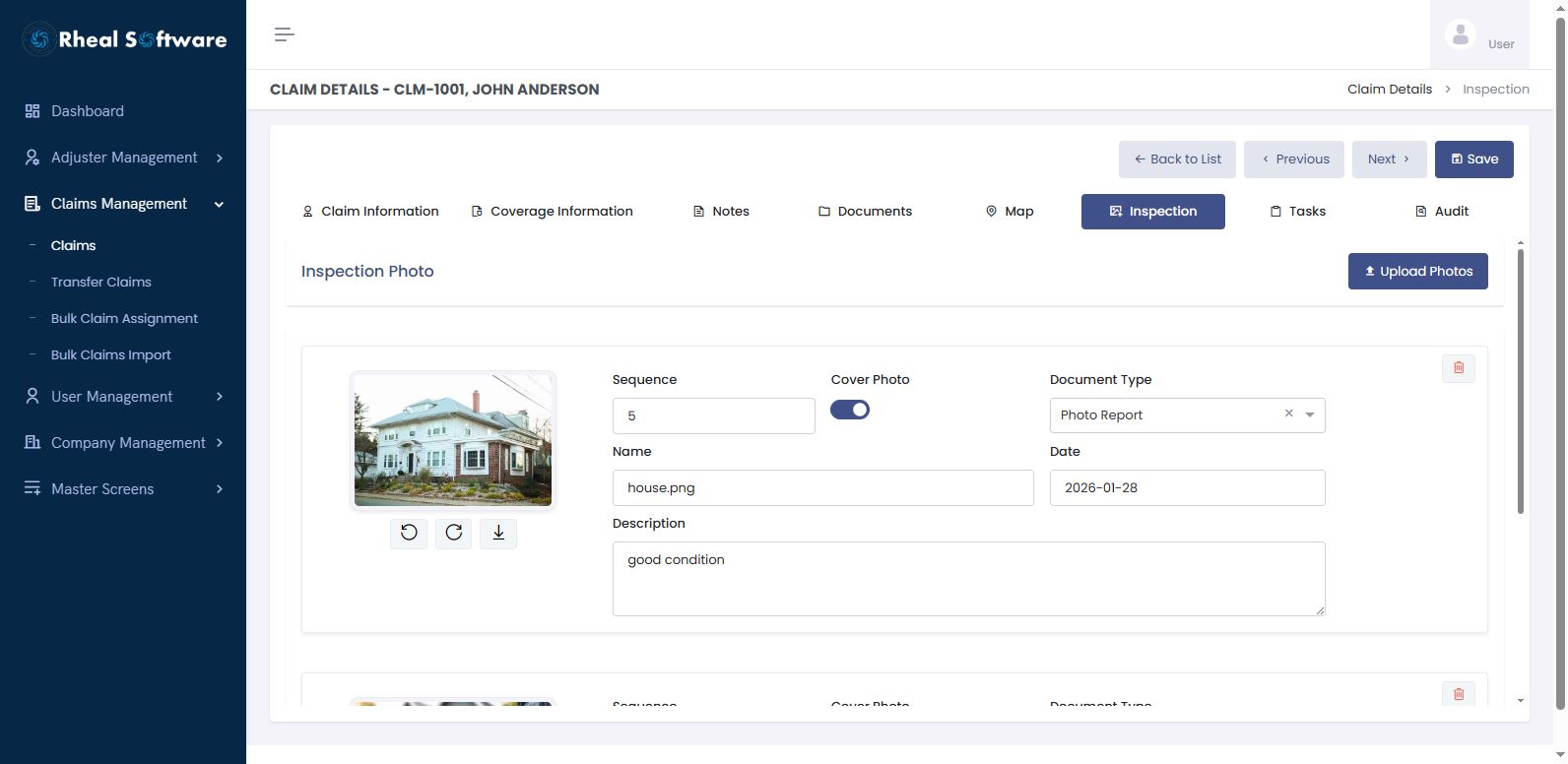Open the Tasks tab

coord(1297,212)
